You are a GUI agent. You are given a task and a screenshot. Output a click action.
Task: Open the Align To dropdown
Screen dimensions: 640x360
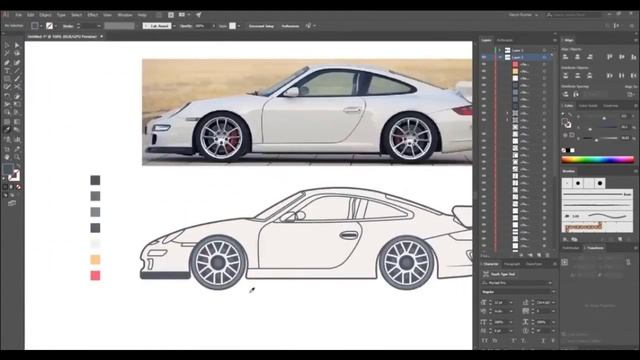631,94
